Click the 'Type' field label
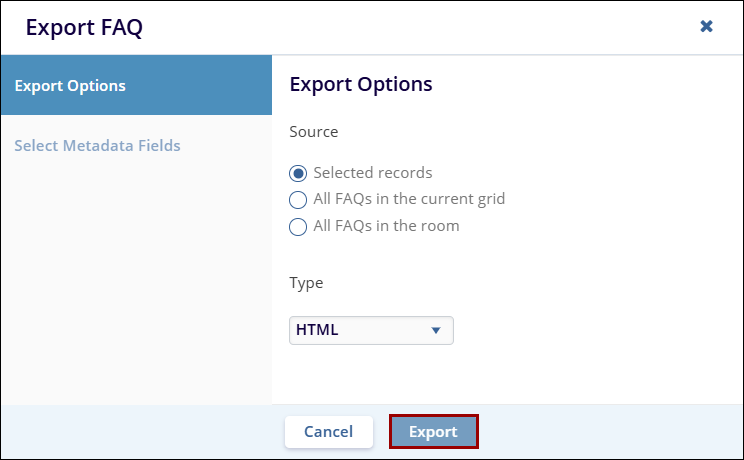Image resolution: width=744 pixels, height=460 pixels. pyautogui.click(x=306, y=283)
